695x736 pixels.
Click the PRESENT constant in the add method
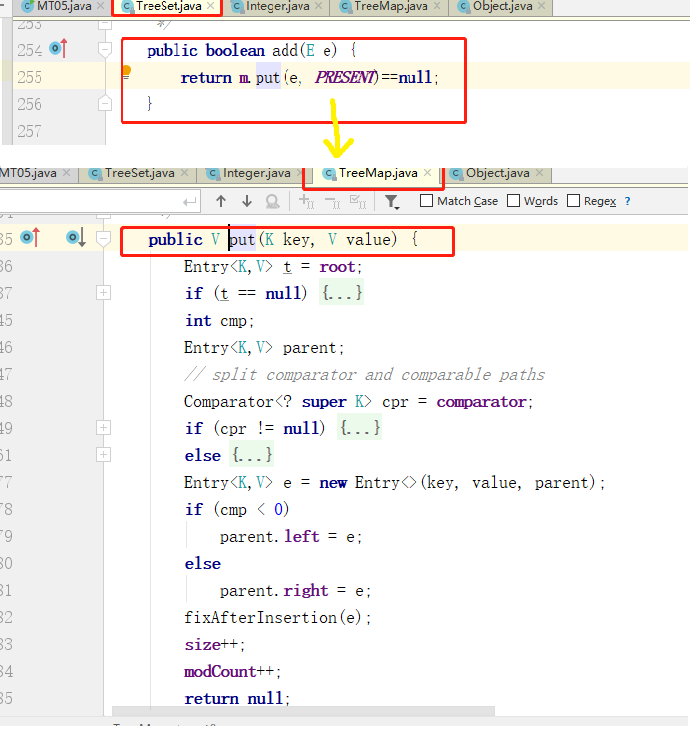346,77
